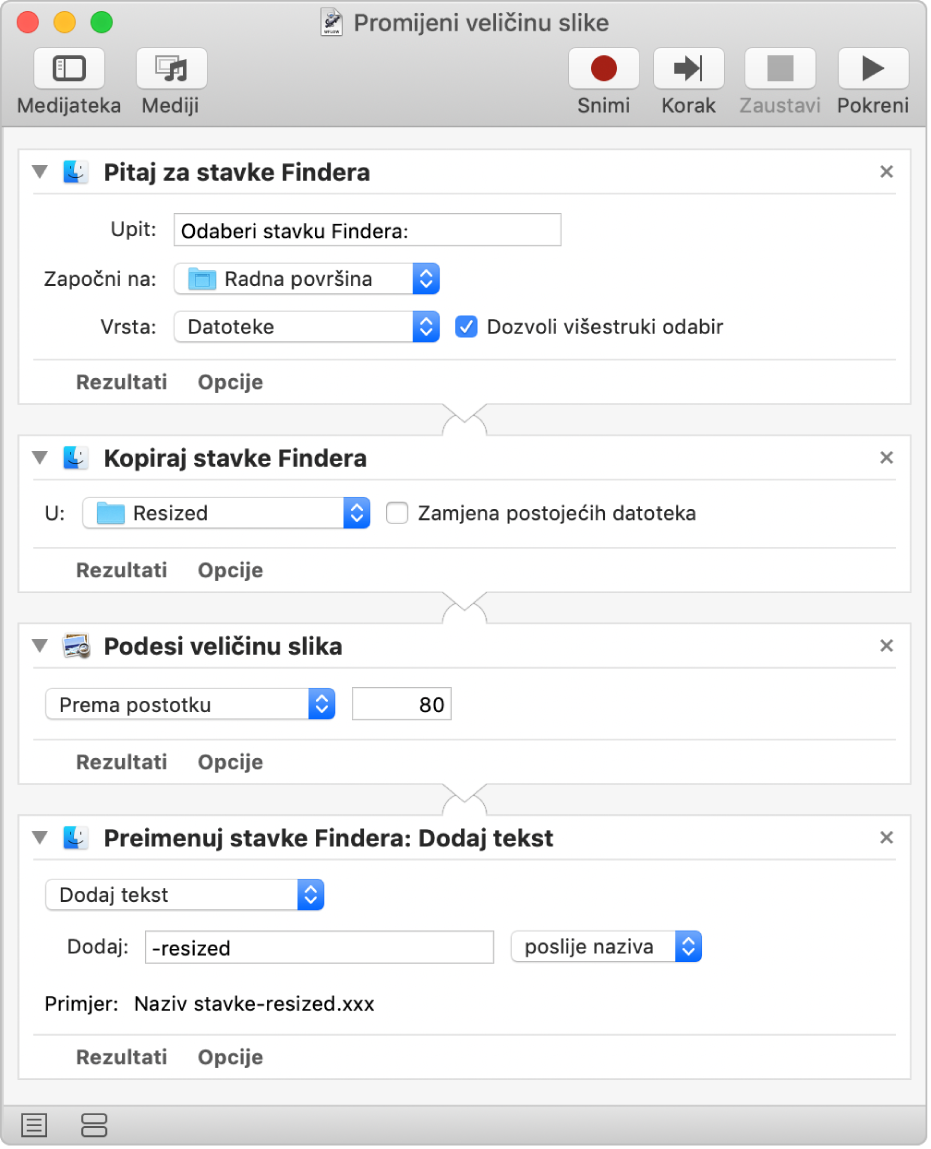Run workflow with Pokreni button
The image size is (931, 1149).
[x=872, y=70]
